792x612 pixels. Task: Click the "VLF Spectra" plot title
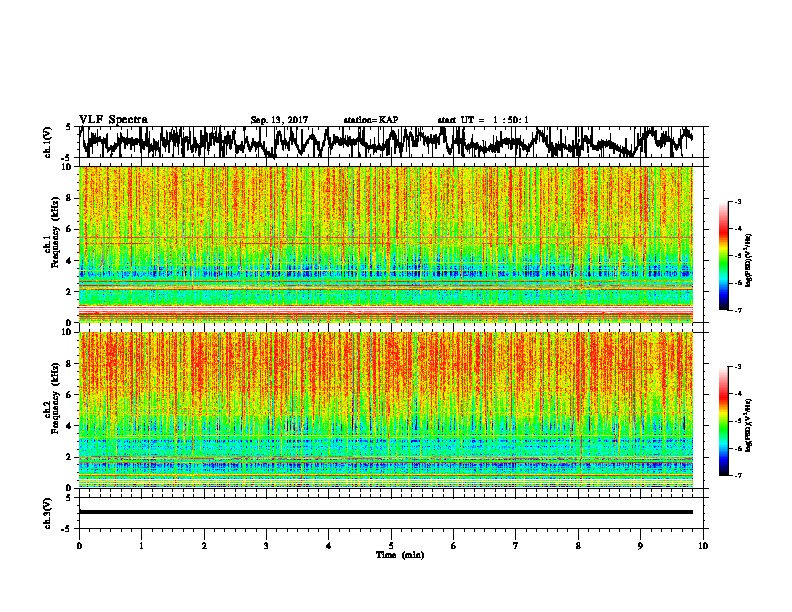click(x=113, y=120)
